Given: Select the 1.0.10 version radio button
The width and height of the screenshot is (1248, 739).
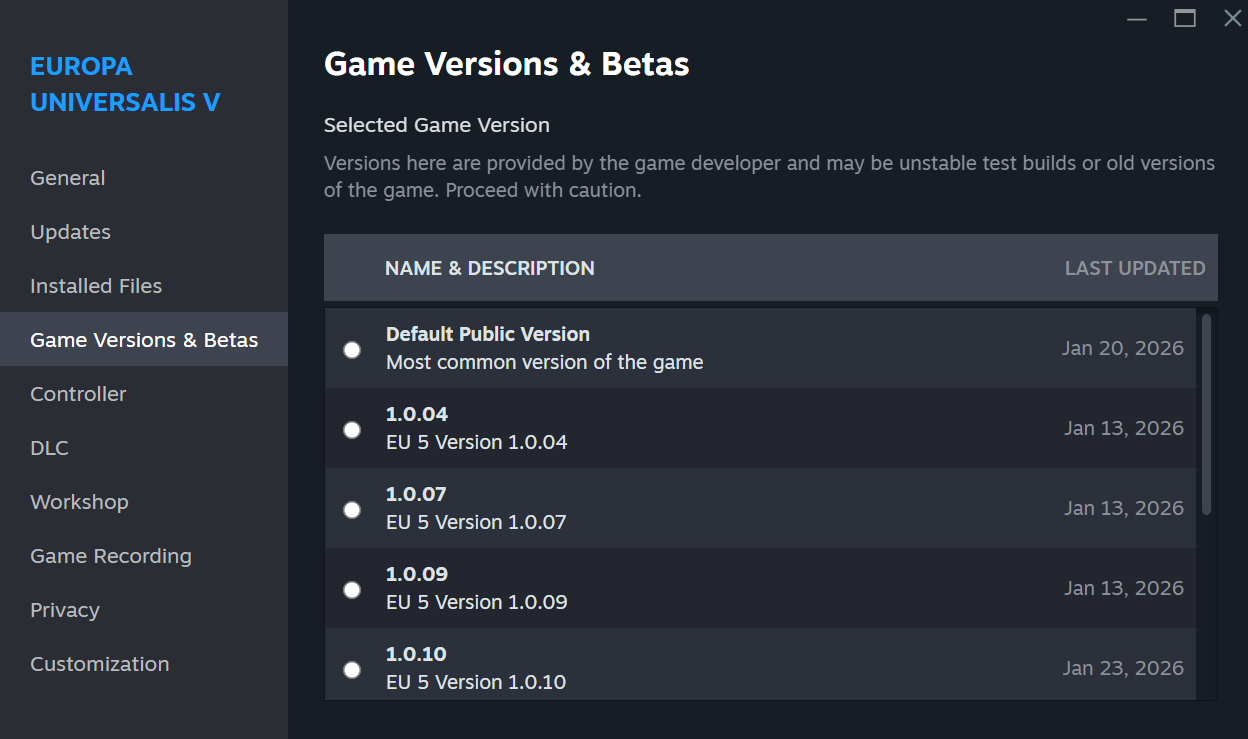Looking at the screenshot, I should click(x=352, y=670).
